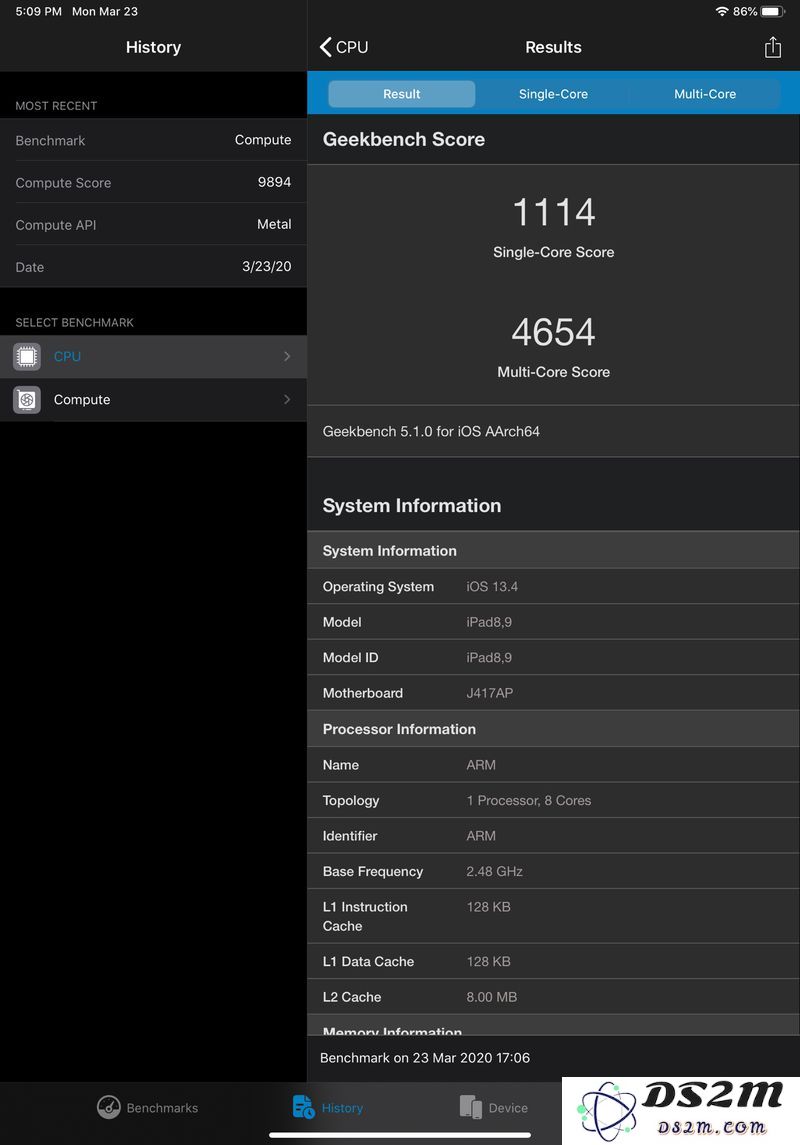Tap the Multi-Core Score value 4654

(x=553, y=332)
